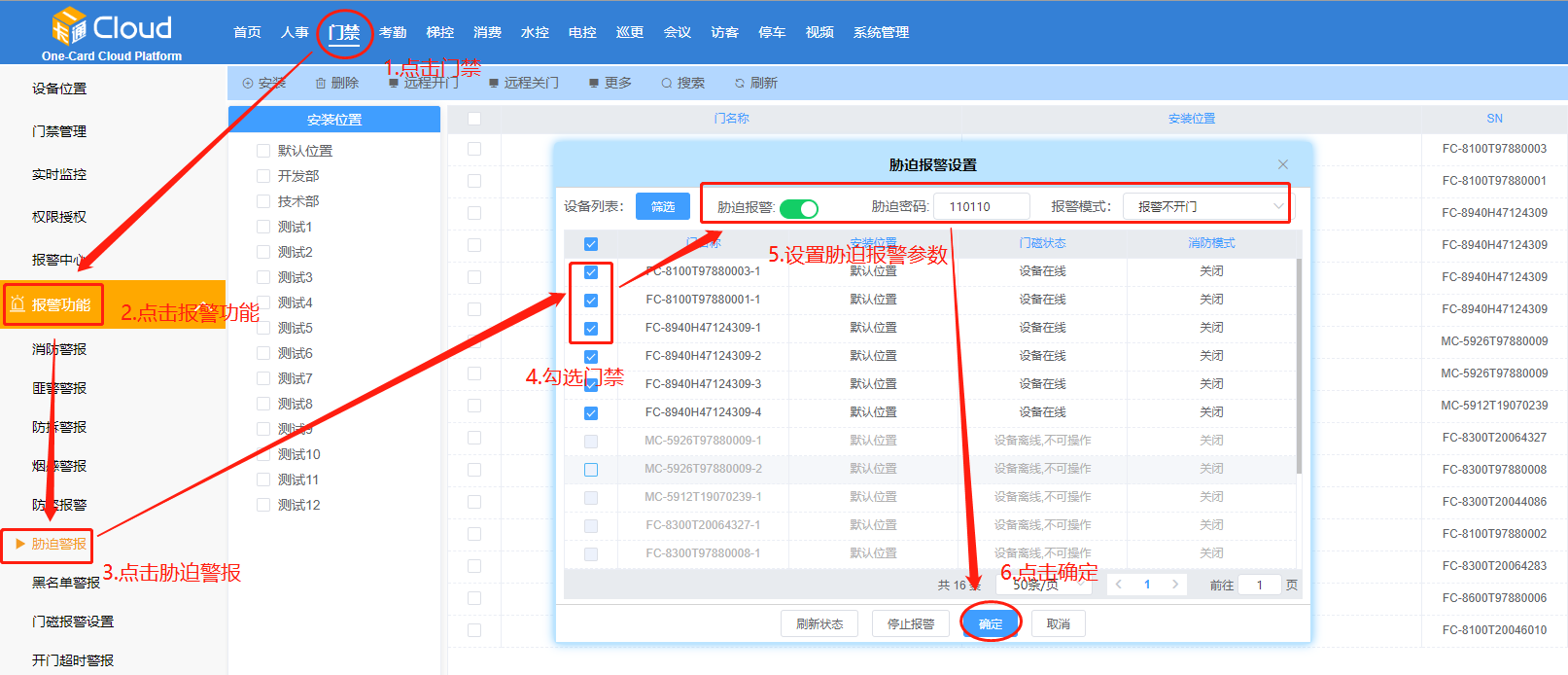This screenshot has height=675, width=1568.
Task: Click the 停止报警 stop alarm button
Action: [910, 623]
